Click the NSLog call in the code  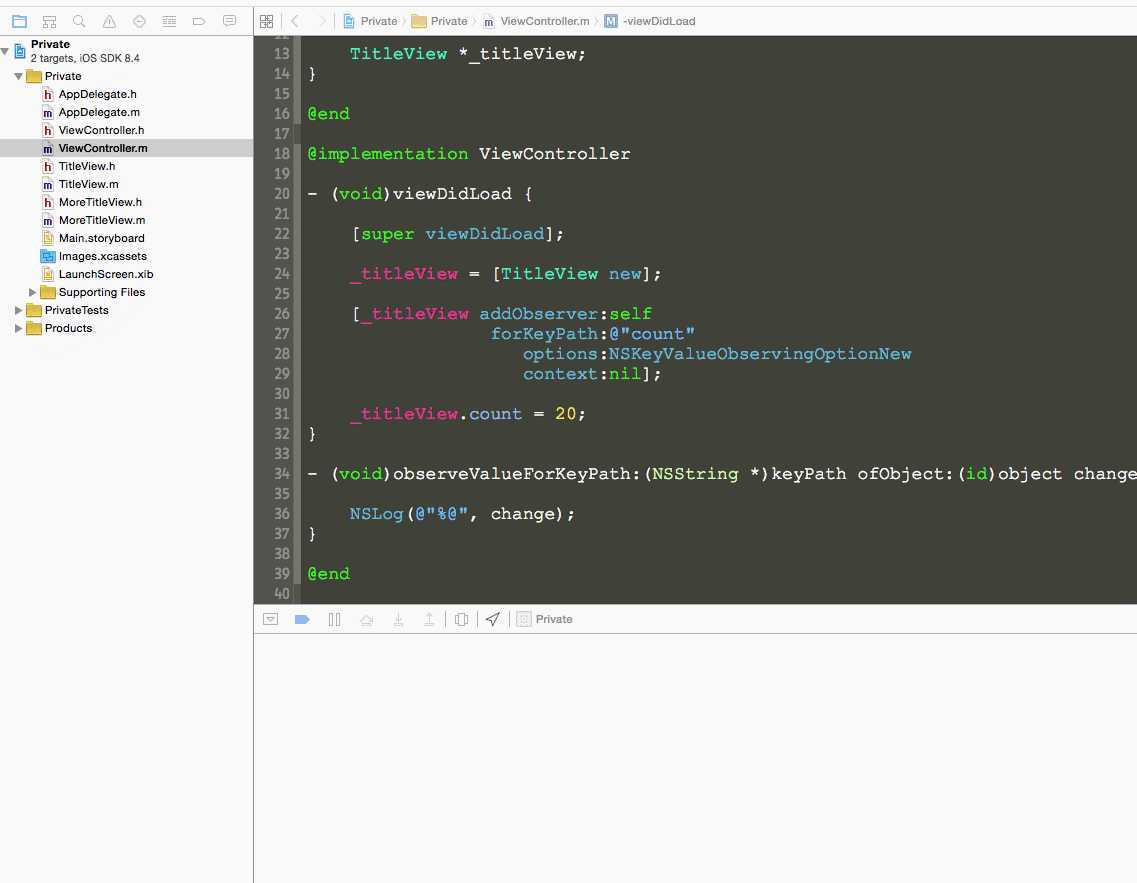[x=376, y=514]
